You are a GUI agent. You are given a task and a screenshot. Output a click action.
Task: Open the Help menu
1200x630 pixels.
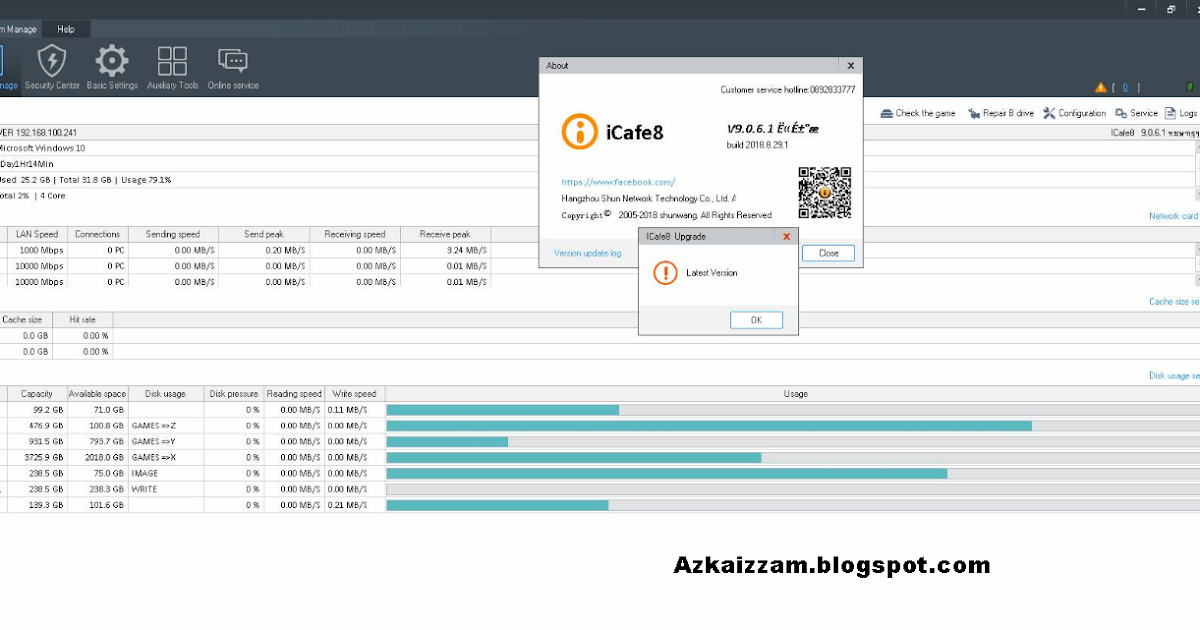(x=66, y=29)
